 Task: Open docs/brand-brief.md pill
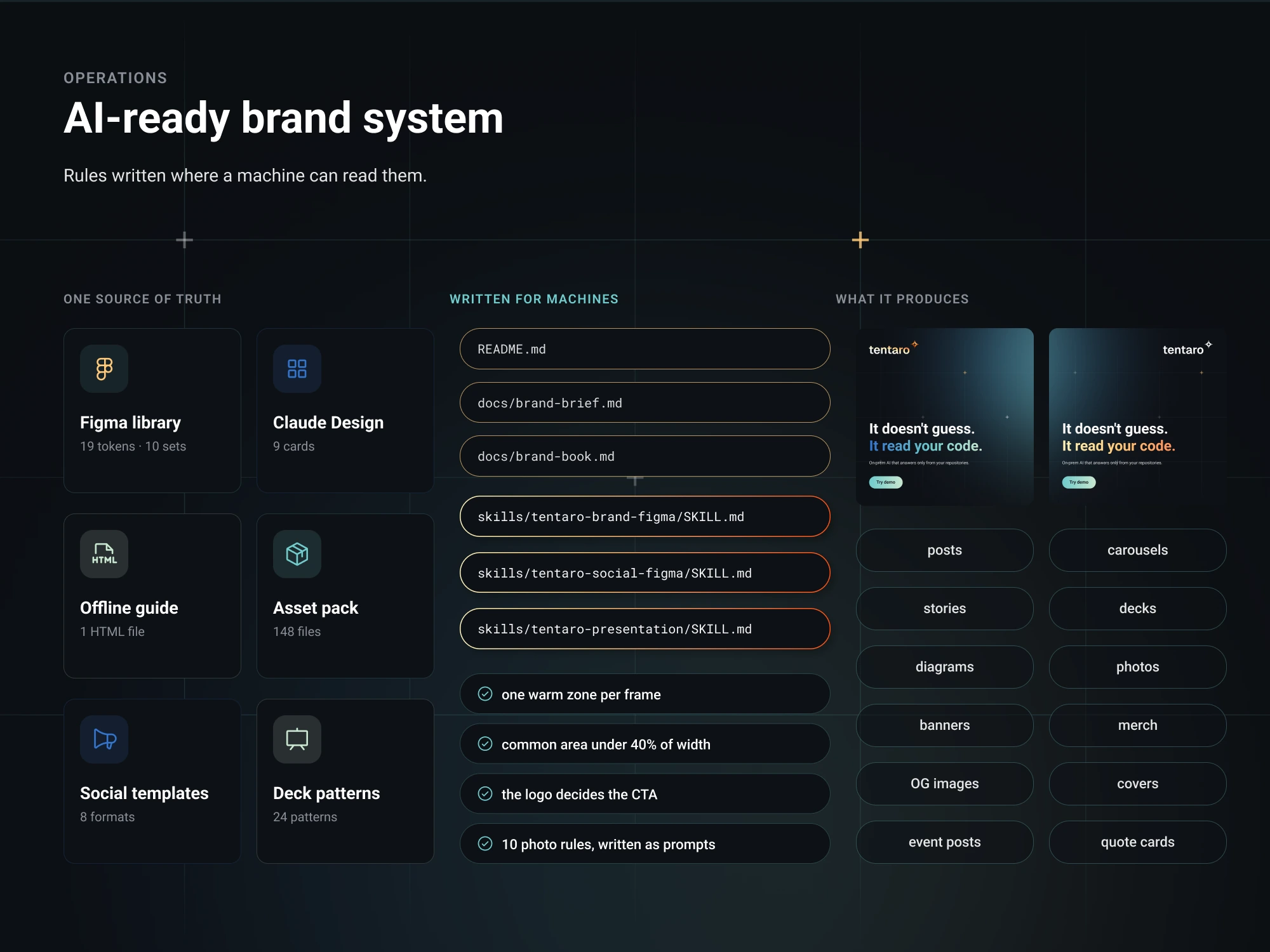click(645, 402)
